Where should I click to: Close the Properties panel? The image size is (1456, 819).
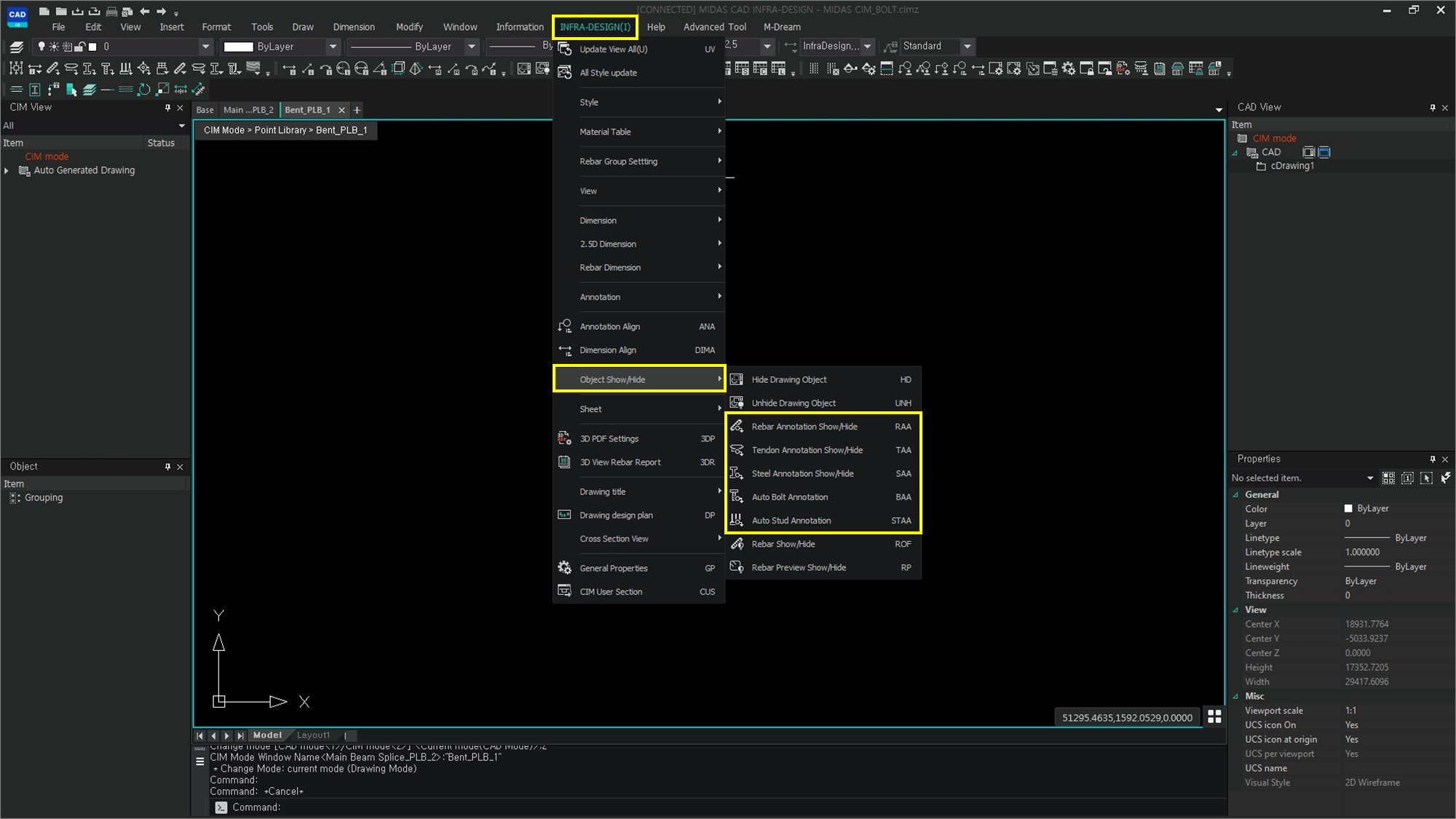coord(1445,459)
